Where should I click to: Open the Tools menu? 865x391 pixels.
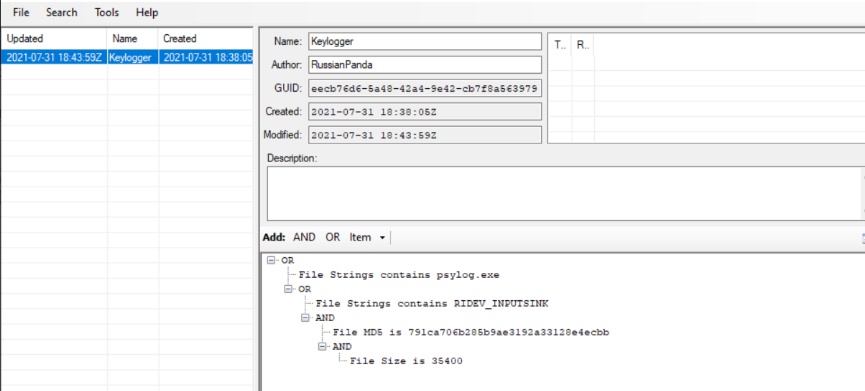pos(106,12)
